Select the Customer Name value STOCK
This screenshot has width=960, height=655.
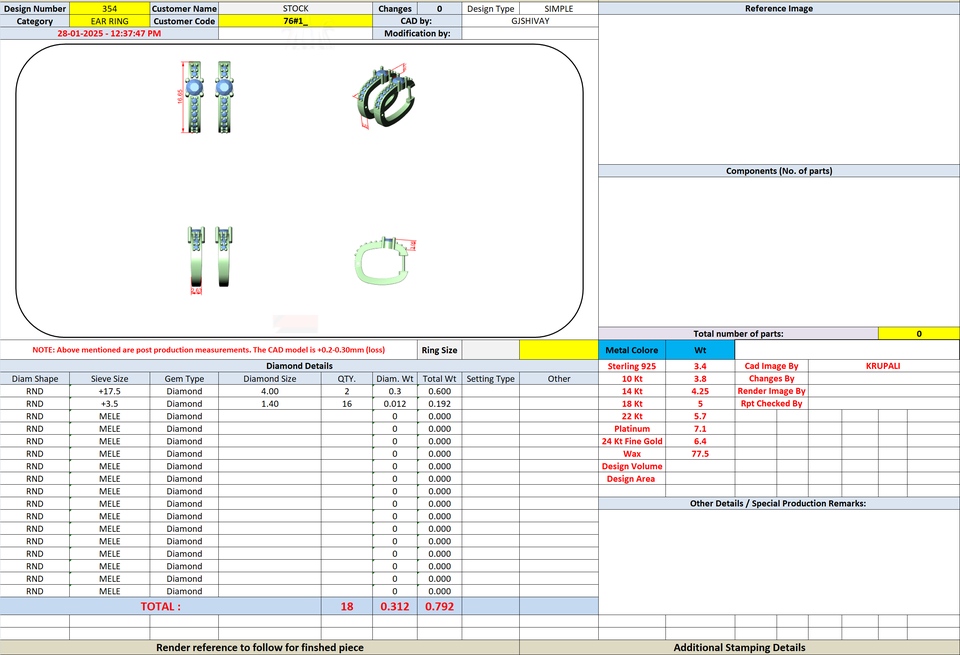pos(296,9)
